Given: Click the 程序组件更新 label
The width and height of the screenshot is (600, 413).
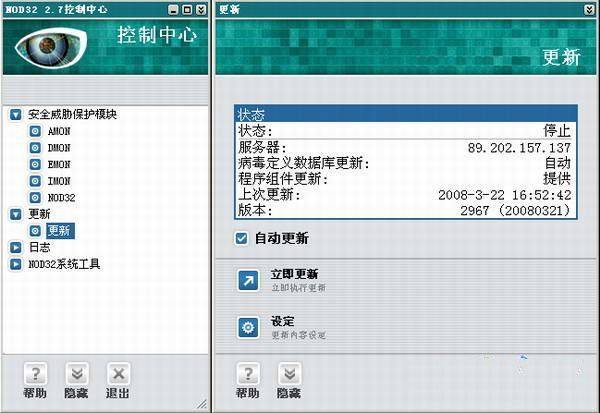Looking at the screenshot, I should (x=283, y=179).
